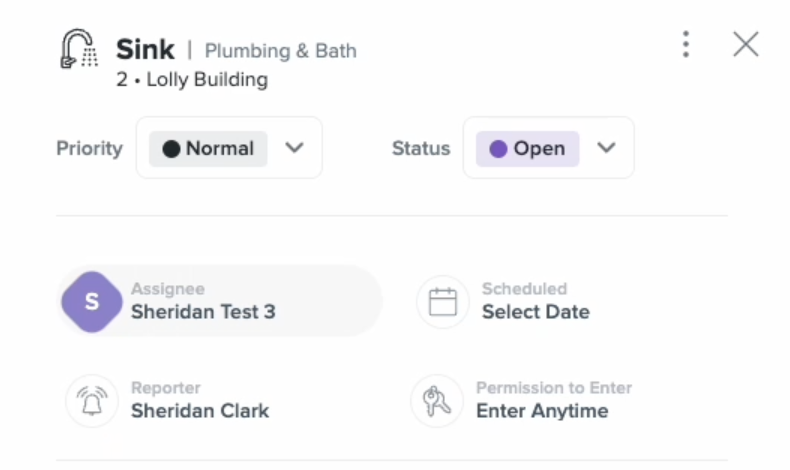Edit the Enter Anytime permission
Viewport: 790px width, 470px height.
pyautogui.click(x=542, y=411)
